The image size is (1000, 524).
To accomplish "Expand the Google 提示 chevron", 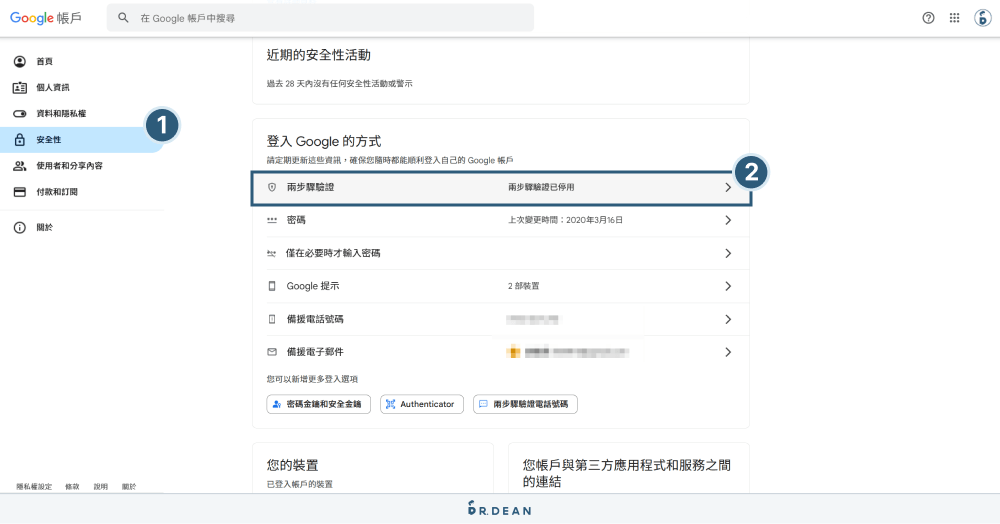I will click(728, 286).
